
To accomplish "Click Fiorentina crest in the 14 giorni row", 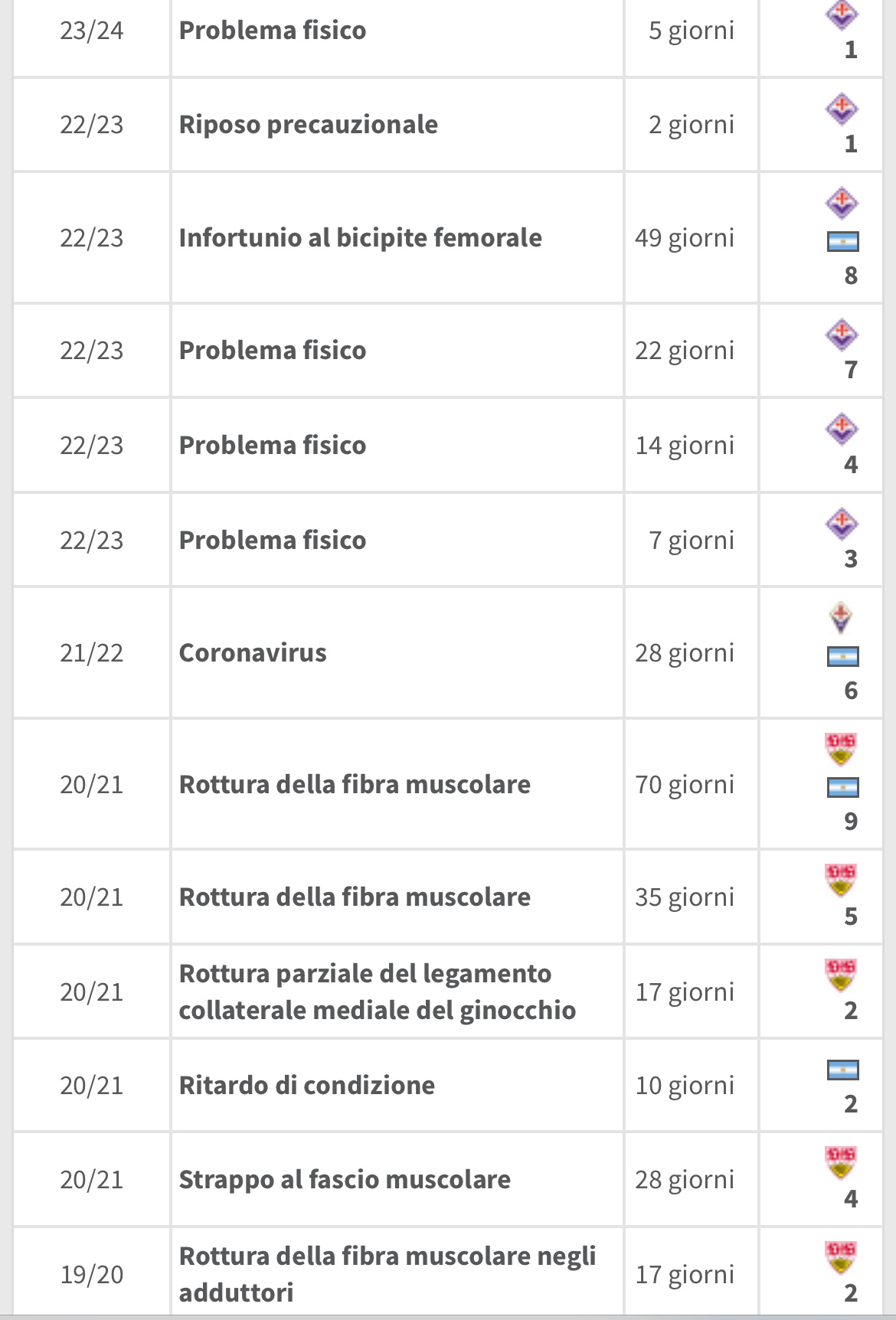I will 842,430.
